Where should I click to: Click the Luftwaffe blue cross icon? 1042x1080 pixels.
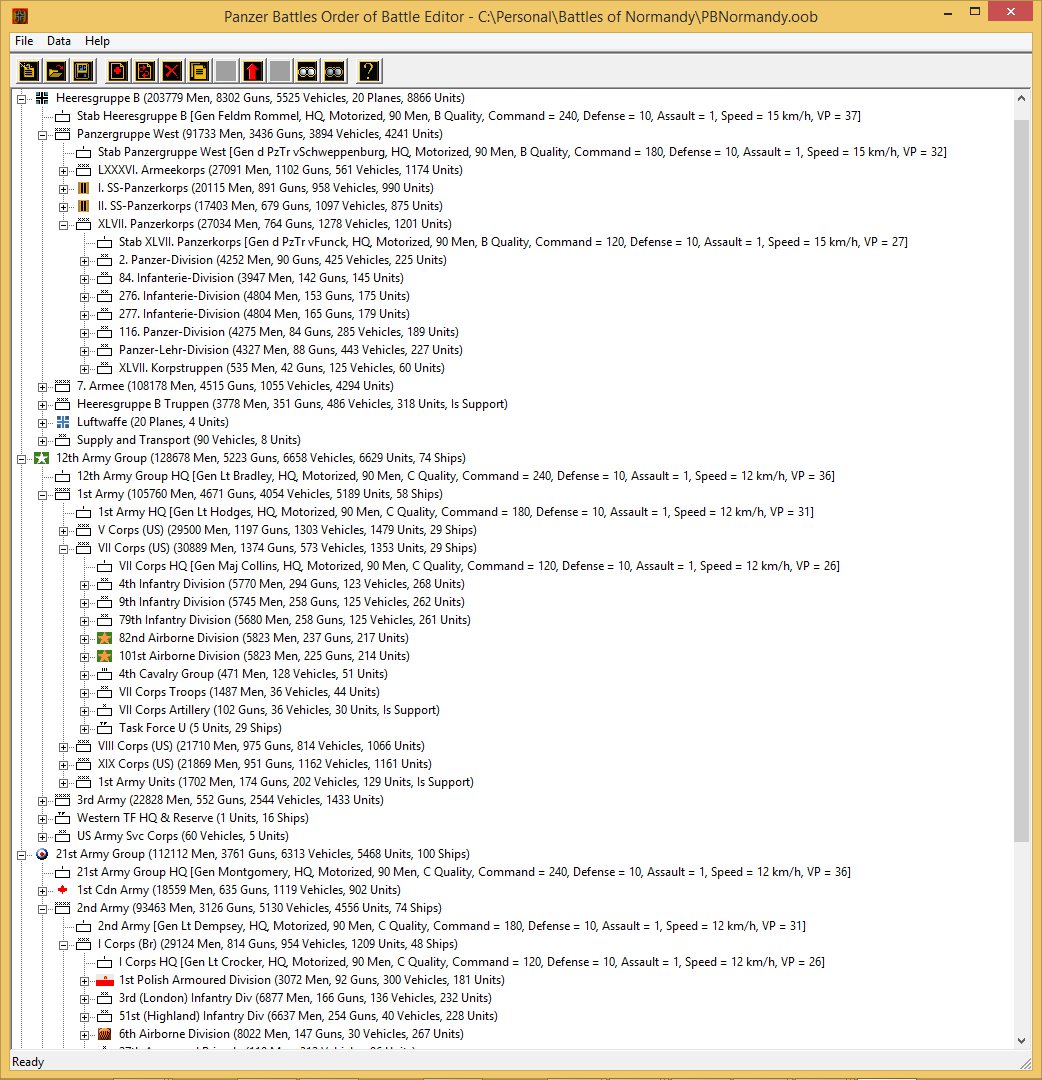coord(63,422)
